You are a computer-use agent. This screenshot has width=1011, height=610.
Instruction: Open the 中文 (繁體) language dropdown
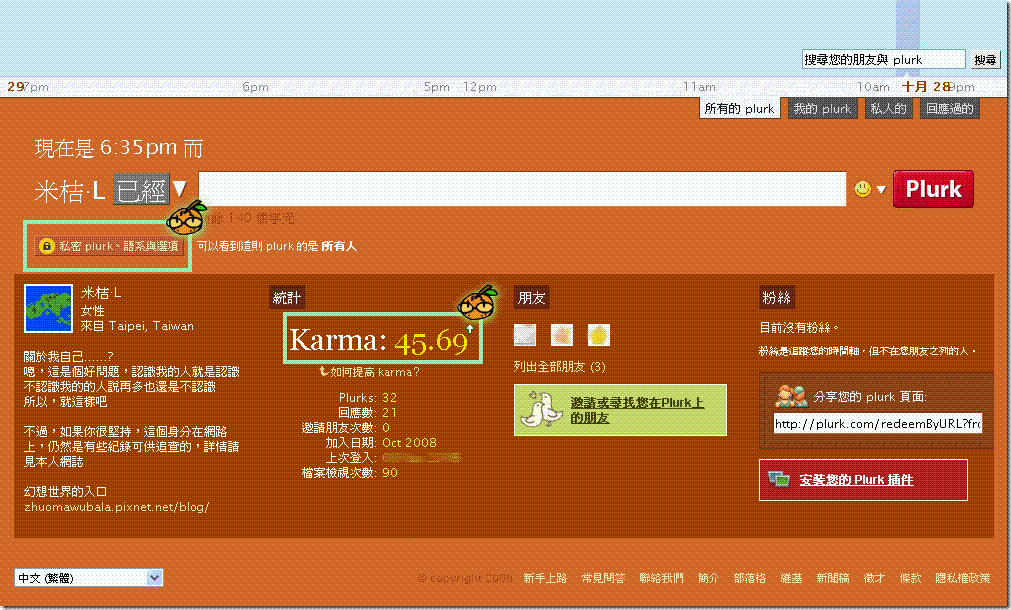coord(89,578)
